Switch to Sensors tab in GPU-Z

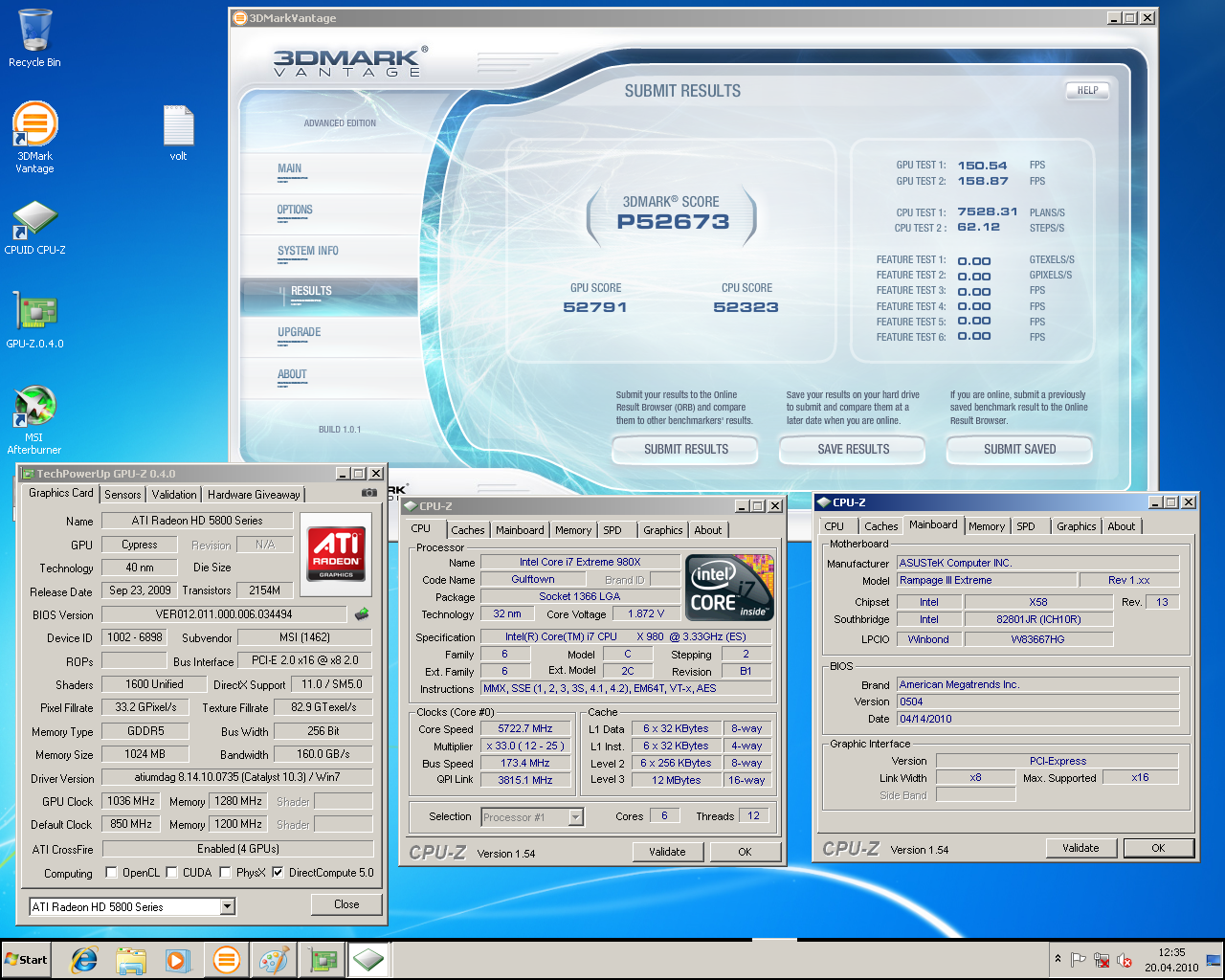122,495
